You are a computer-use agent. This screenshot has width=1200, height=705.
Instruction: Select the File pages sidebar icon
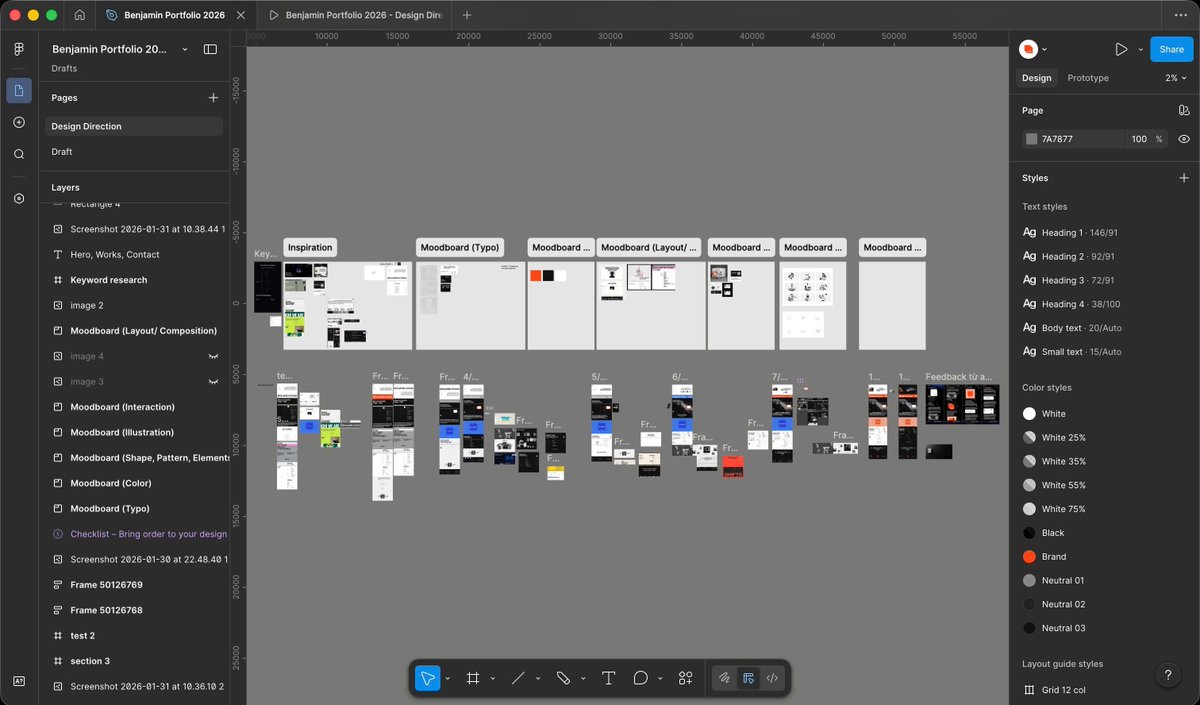[19, 91]
